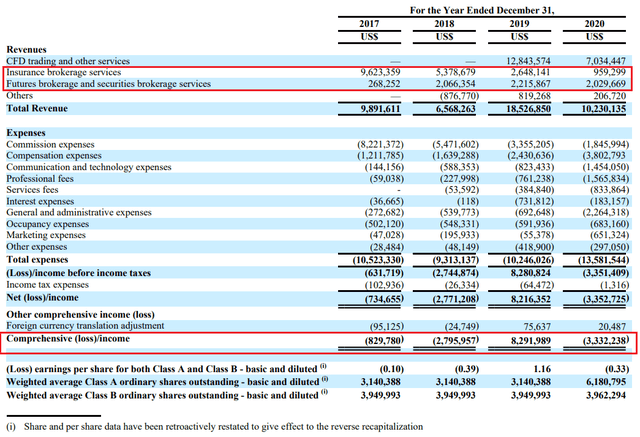Click Futures brokerage 2020 value 2,029,669
The image size is (640, 437).
[x=606, y=84]
